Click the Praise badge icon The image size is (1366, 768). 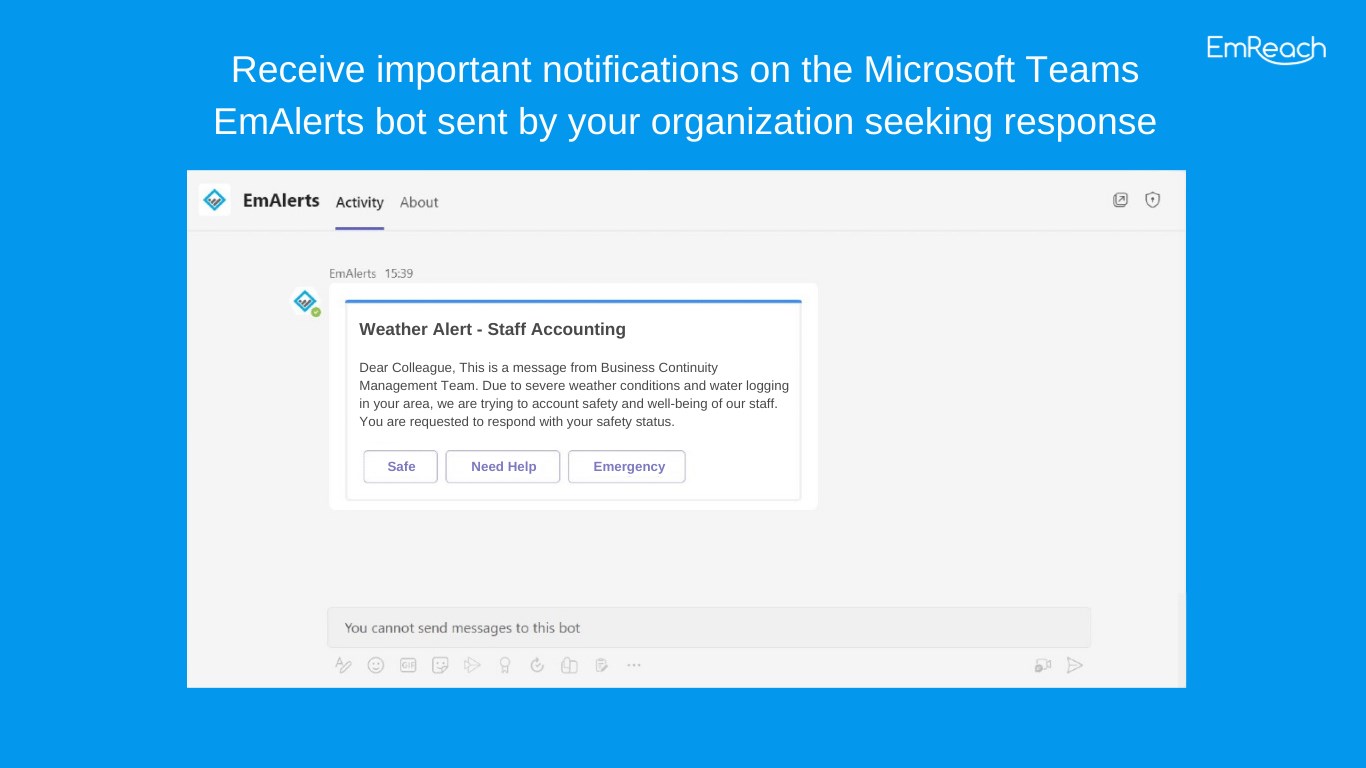click(505, 665)
